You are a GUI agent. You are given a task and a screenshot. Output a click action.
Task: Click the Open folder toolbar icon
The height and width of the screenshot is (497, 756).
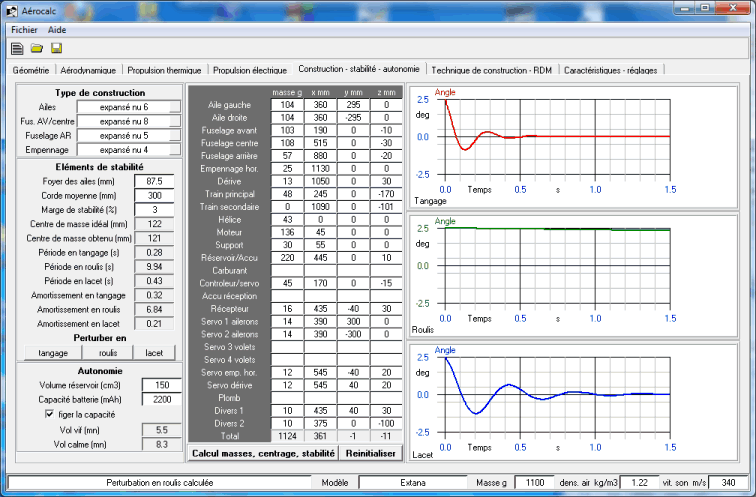click(x=37, y=48)
